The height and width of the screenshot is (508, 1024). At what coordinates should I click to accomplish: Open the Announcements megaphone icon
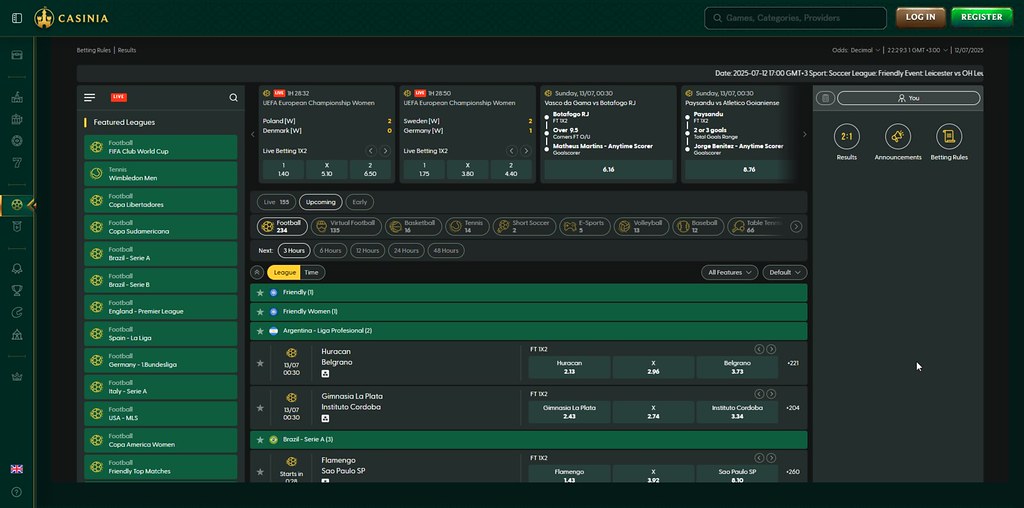click(898, 136)
